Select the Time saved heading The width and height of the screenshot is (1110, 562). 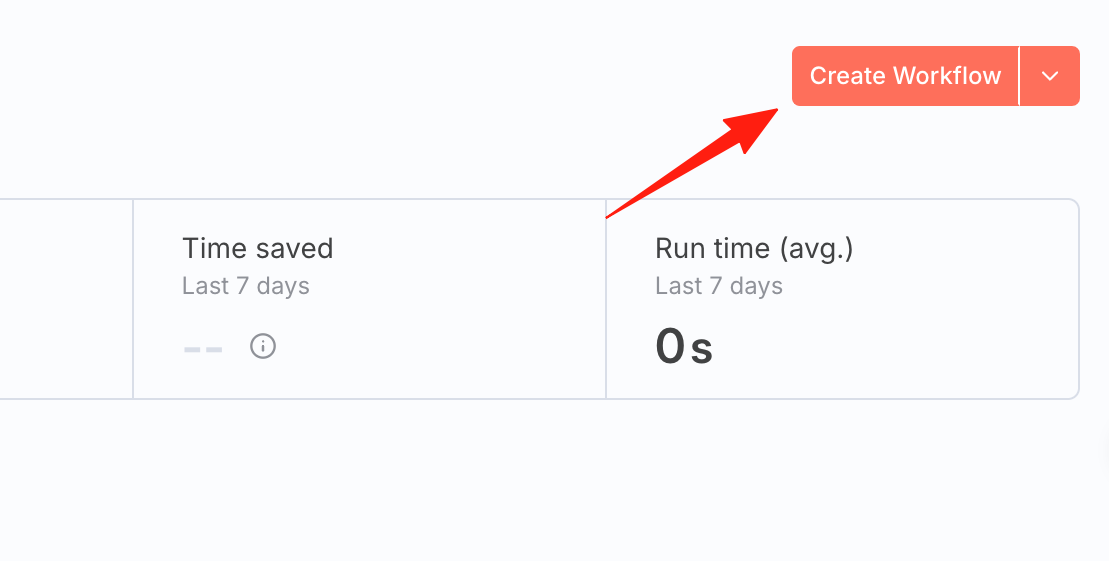(x=258, y=248)
